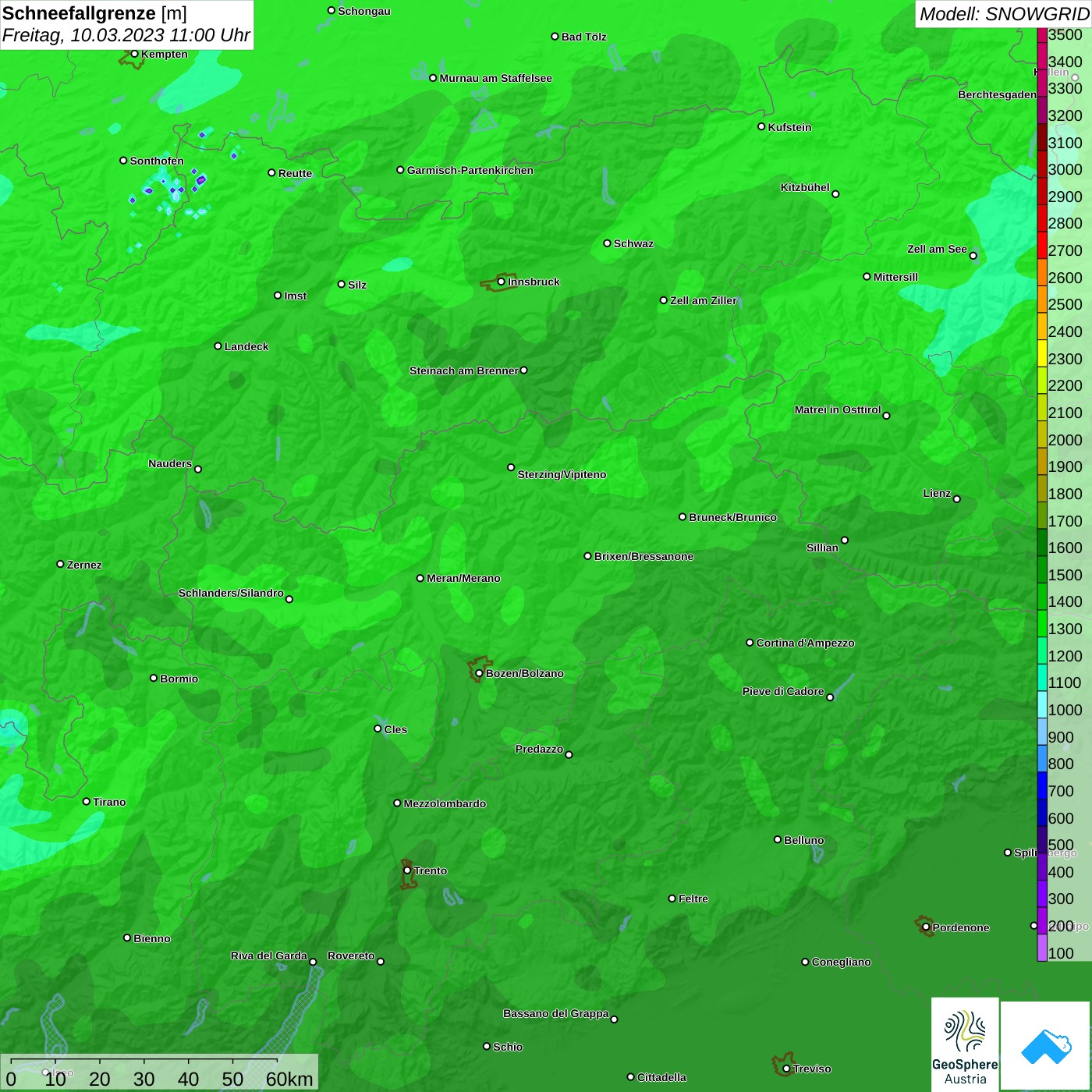Click the Bad Tölz location dot
Screen dimensions: 1092x1092
[555, 37]
